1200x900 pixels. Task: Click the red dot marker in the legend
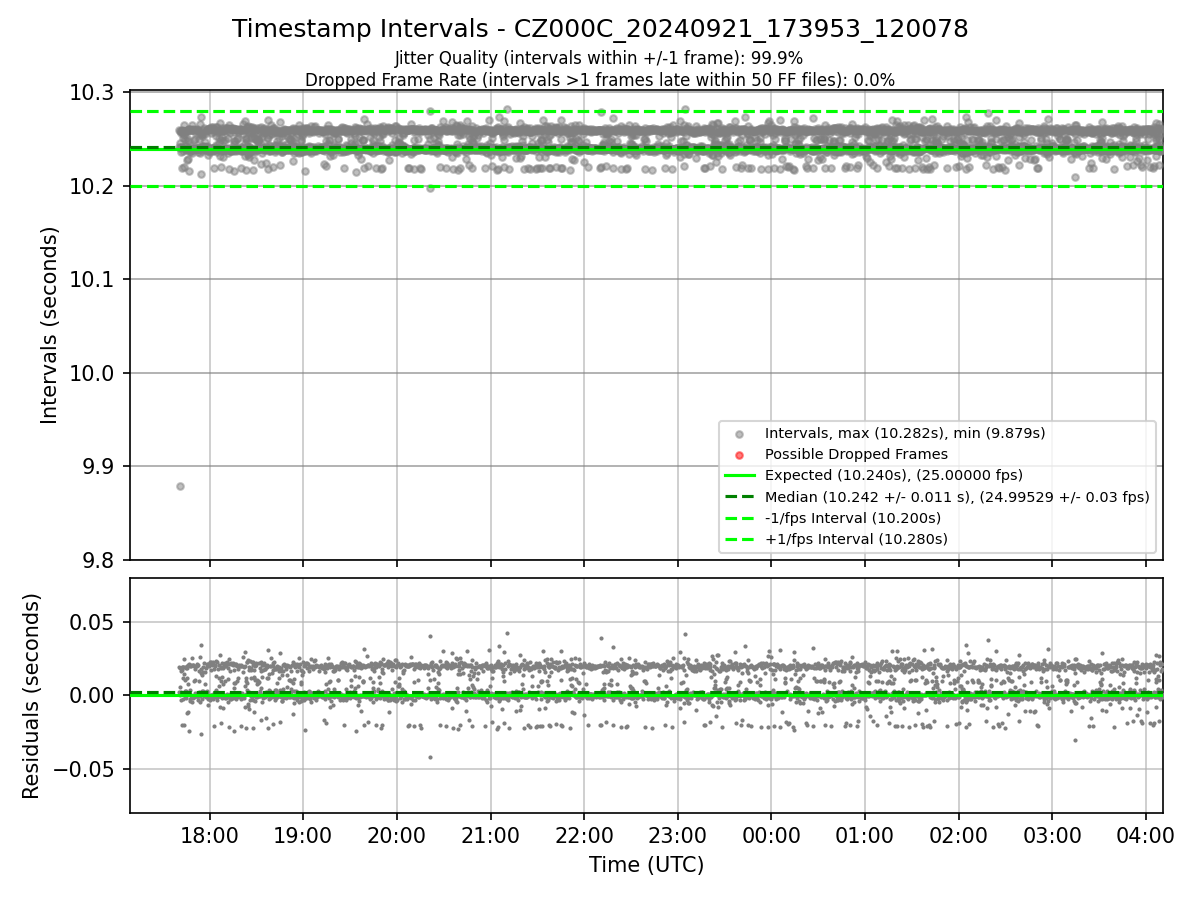pyautogui.click(x=739, y=455)
